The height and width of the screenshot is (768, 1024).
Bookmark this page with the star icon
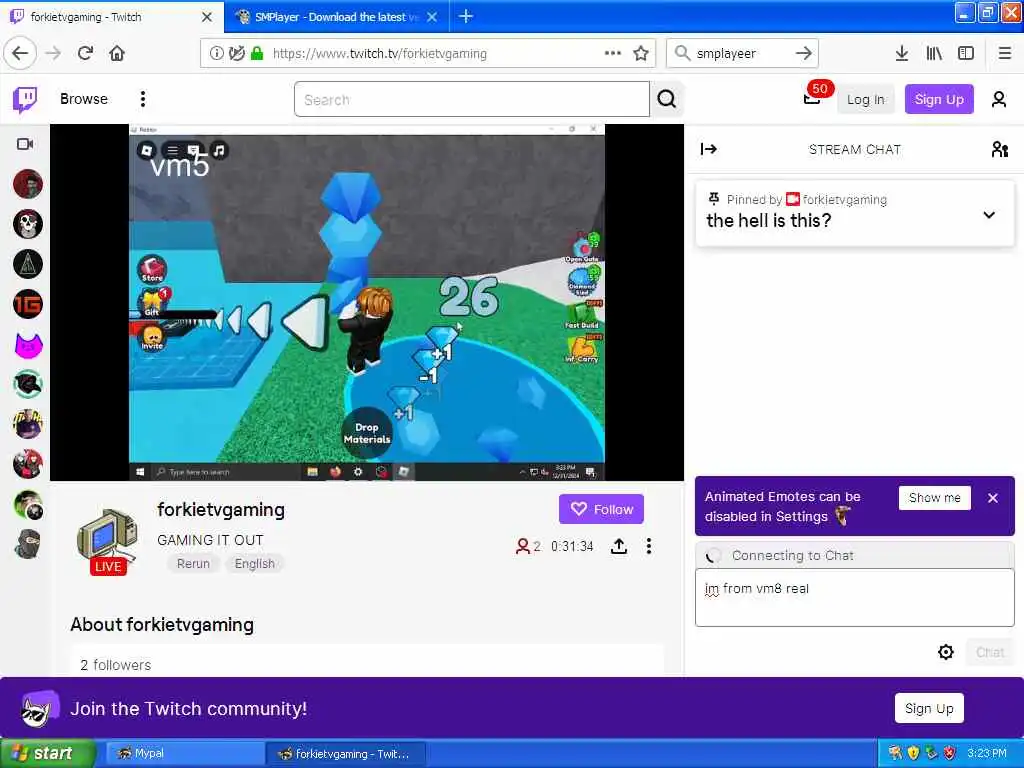tap(641, 54)
